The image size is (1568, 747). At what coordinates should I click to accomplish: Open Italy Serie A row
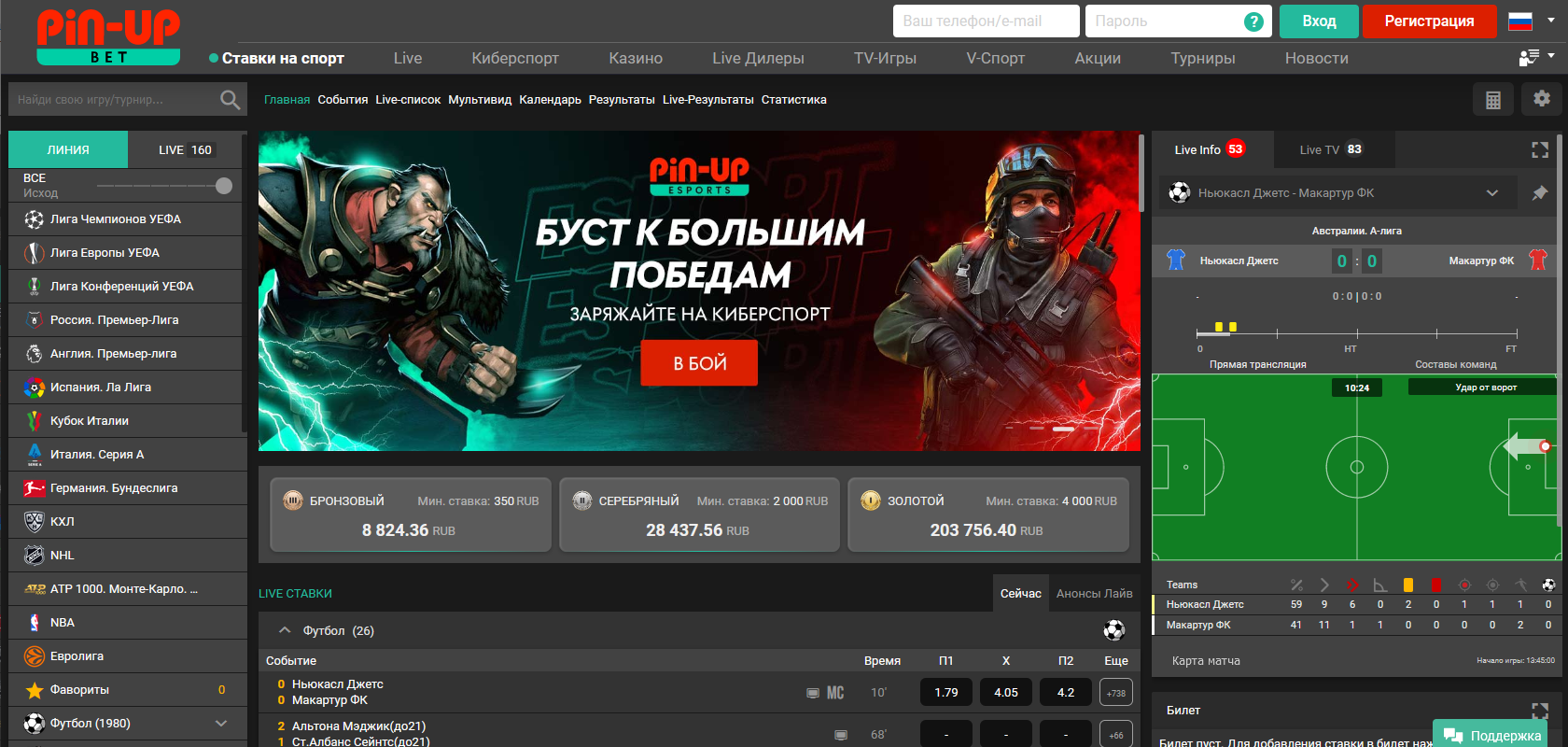[128, 455]
